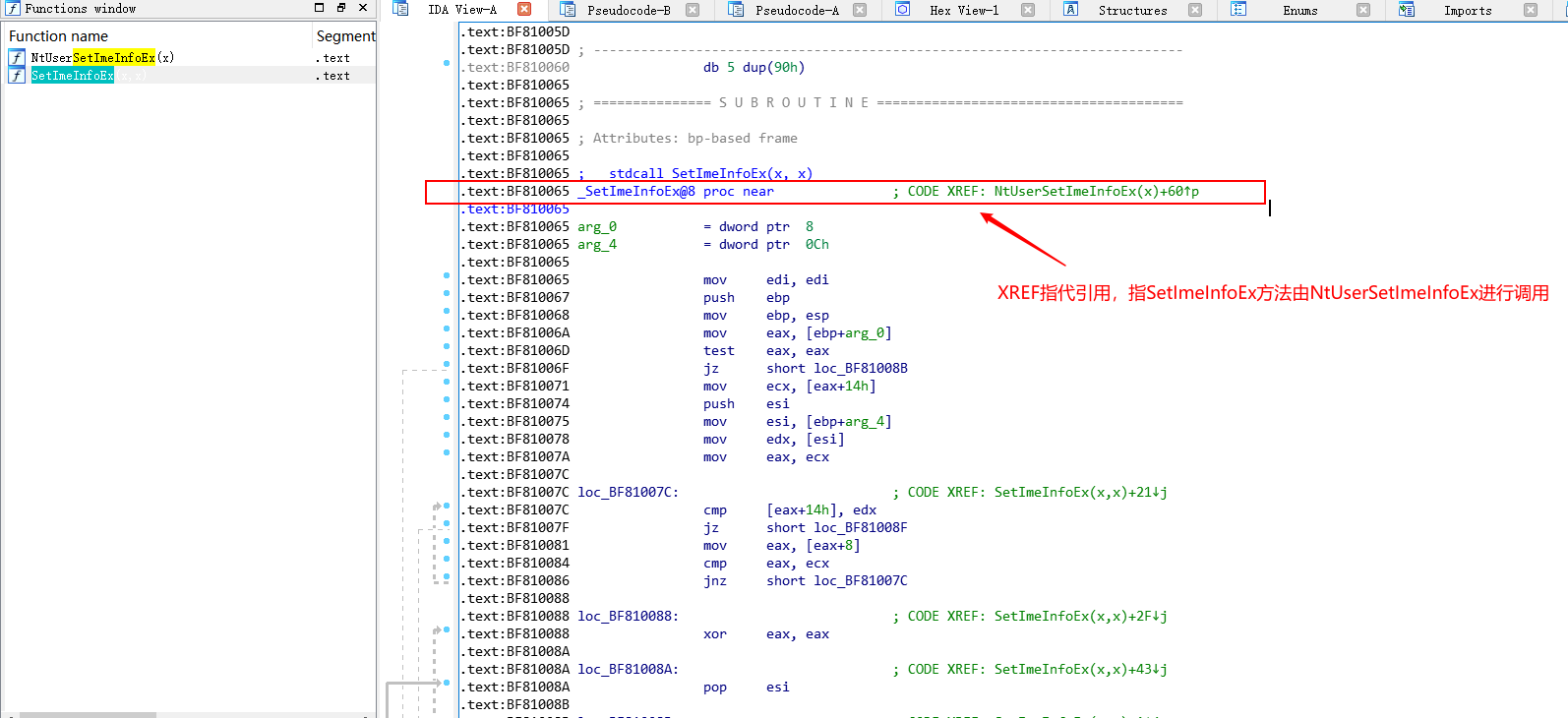The image size is (1568, 718).
Task: Open the Hex View-1 tab
Action: (963, 11)
